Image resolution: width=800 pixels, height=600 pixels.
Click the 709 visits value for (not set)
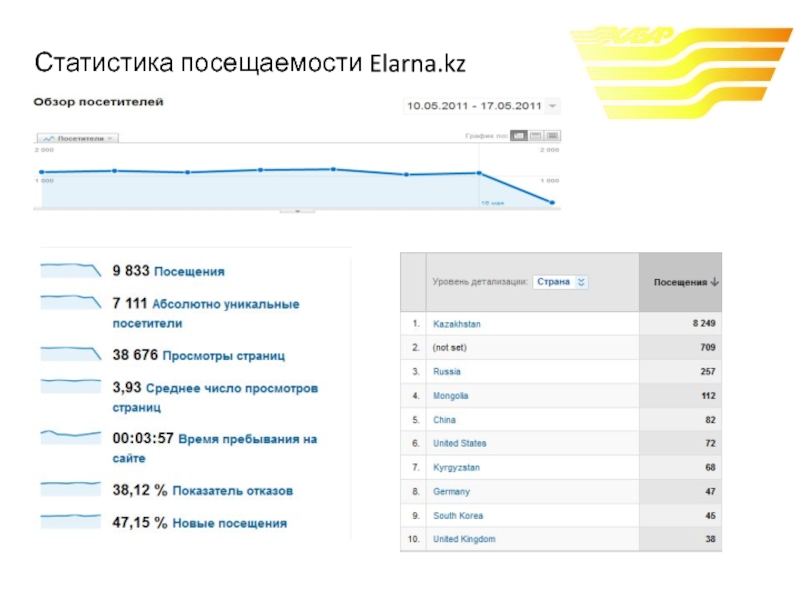708,347
